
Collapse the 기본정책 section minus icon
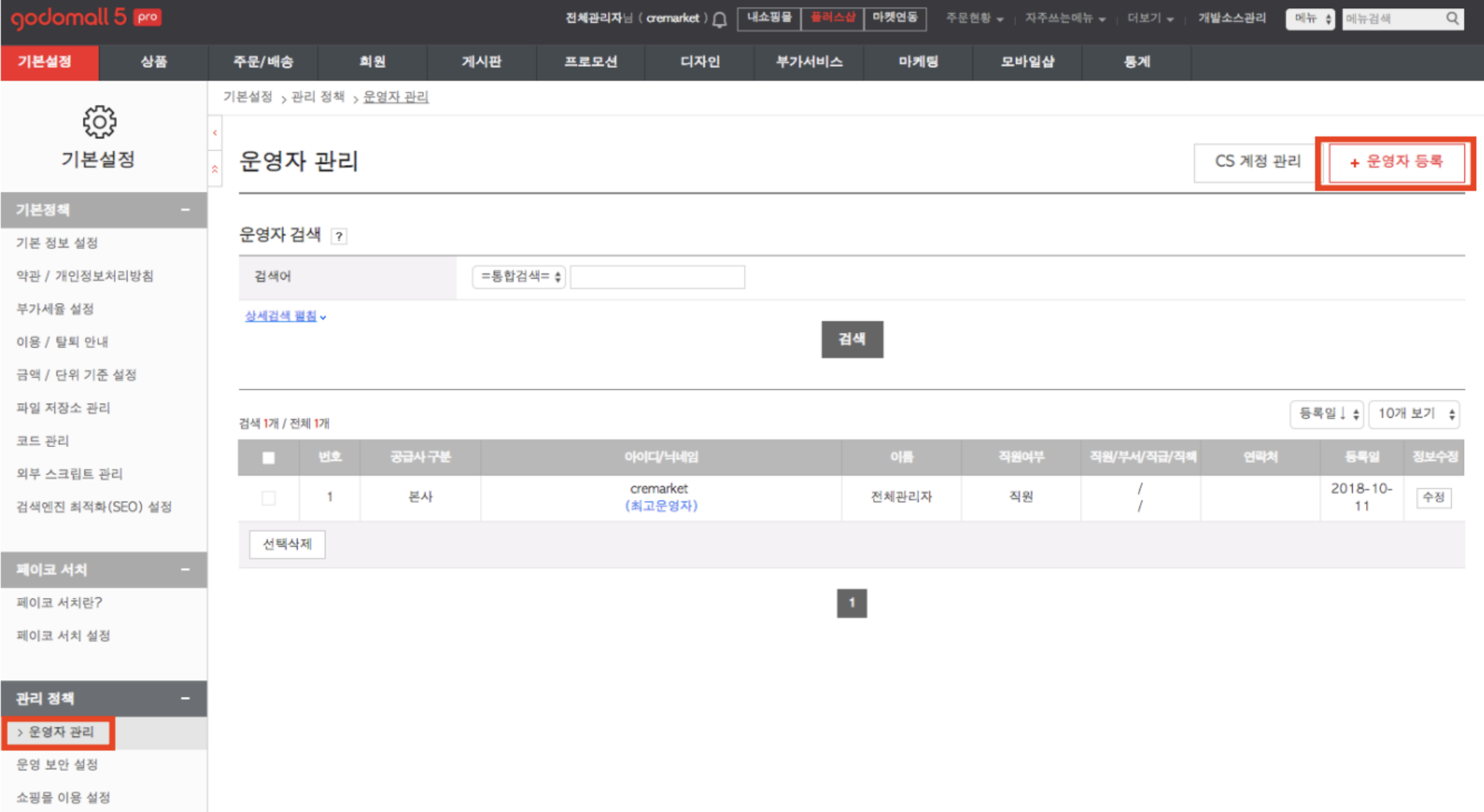(x=185, y=210)
